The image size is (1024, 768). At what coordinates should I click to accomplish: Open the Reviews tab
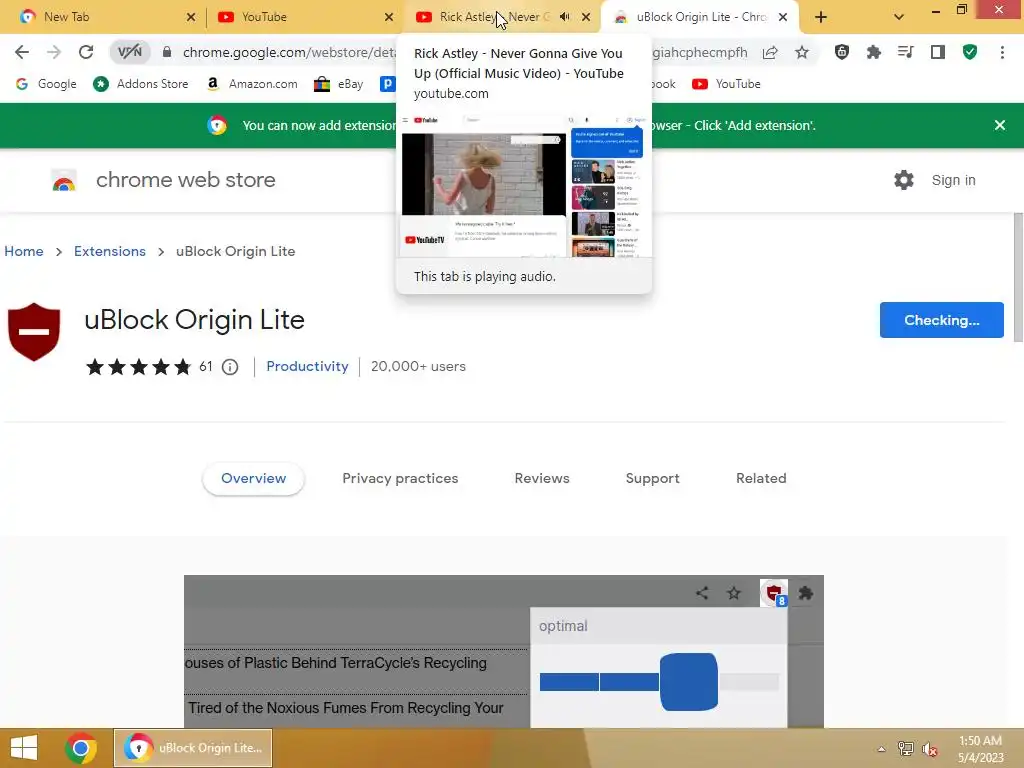pos(542,479)
